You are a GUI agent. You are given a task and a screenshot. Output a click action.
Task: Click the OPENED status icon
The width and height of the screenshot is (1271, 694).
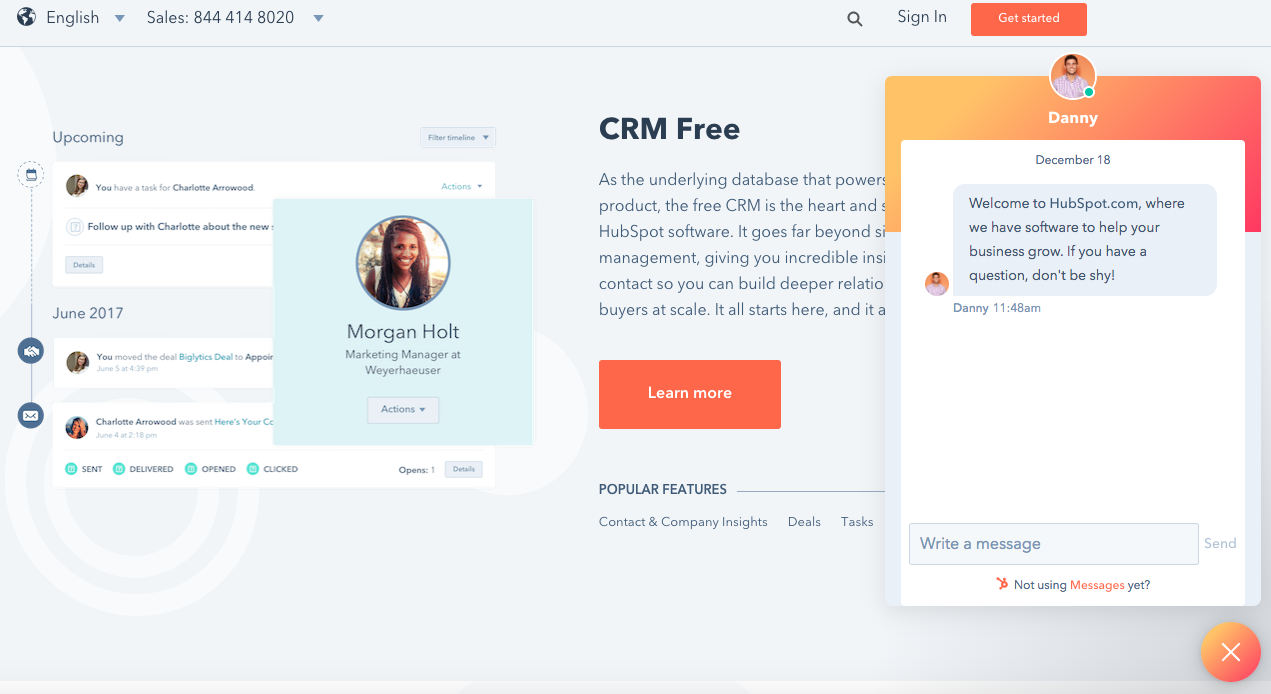(191, 469)
